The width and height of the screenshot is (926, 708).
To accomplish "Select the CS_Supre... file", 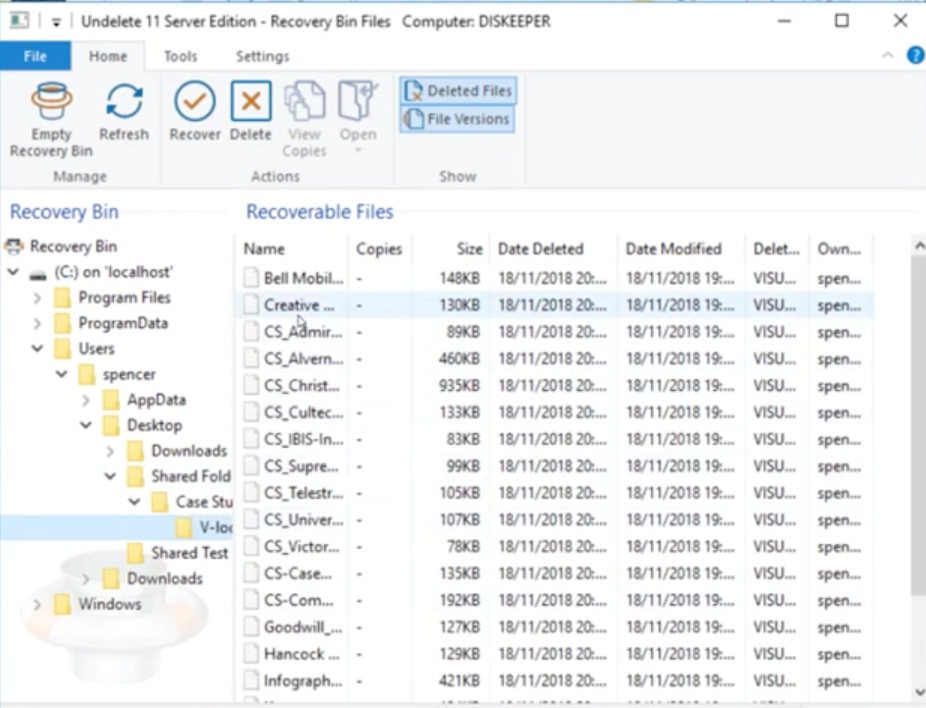I will [x=301, y=466].
